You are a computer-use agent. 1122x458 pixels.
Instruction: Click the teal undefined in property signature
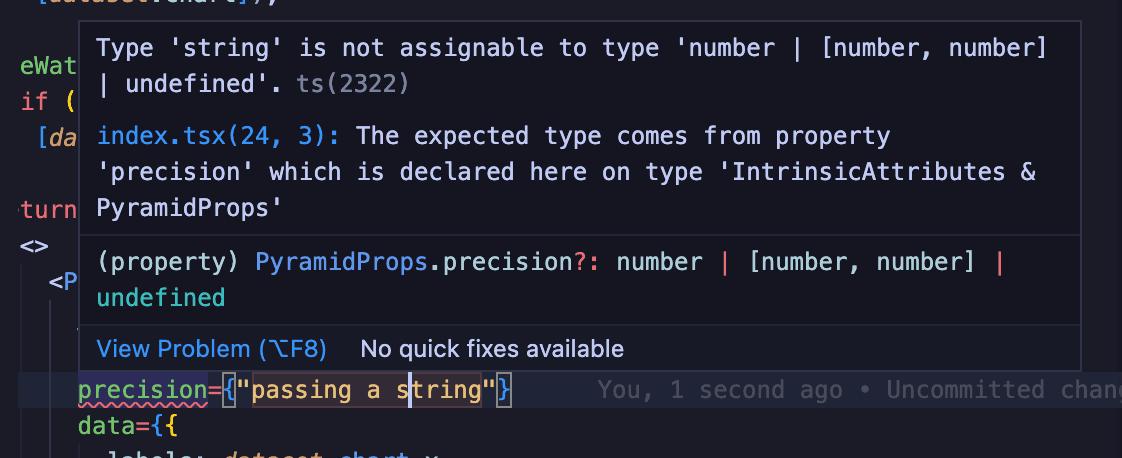160,298
